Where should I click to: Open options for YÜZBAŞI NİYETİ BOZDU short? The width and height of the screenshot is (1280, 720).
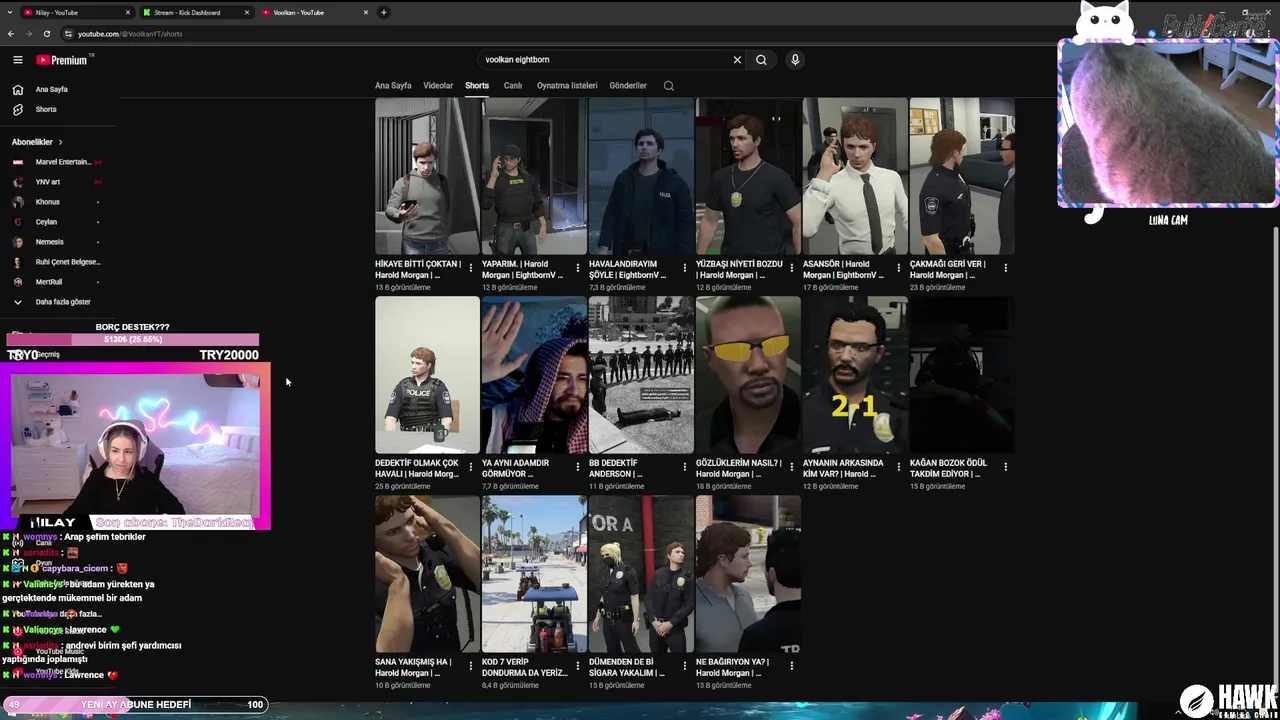tap(791, 268)
